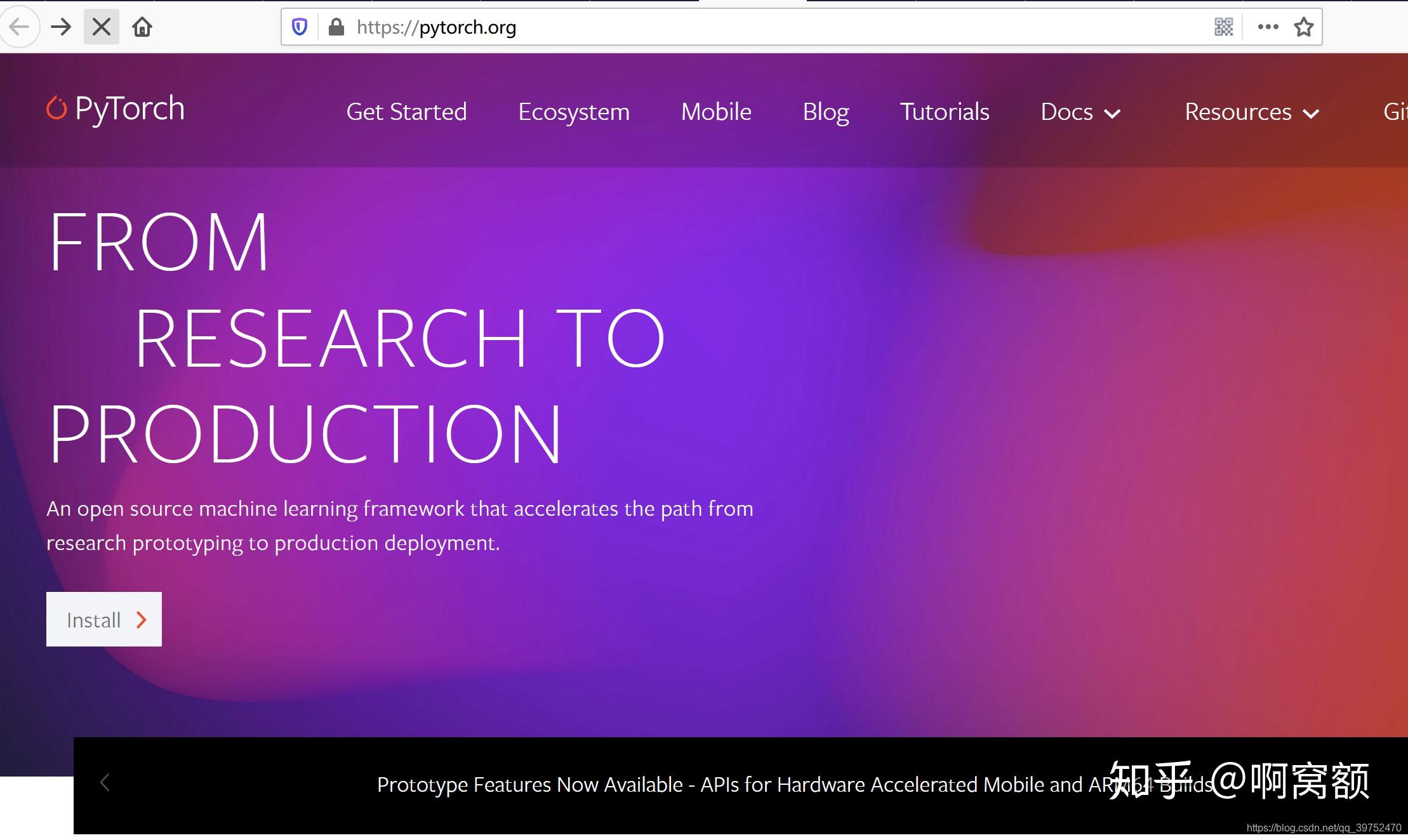Click the browser forward arrow button

(x=61, y=27)
